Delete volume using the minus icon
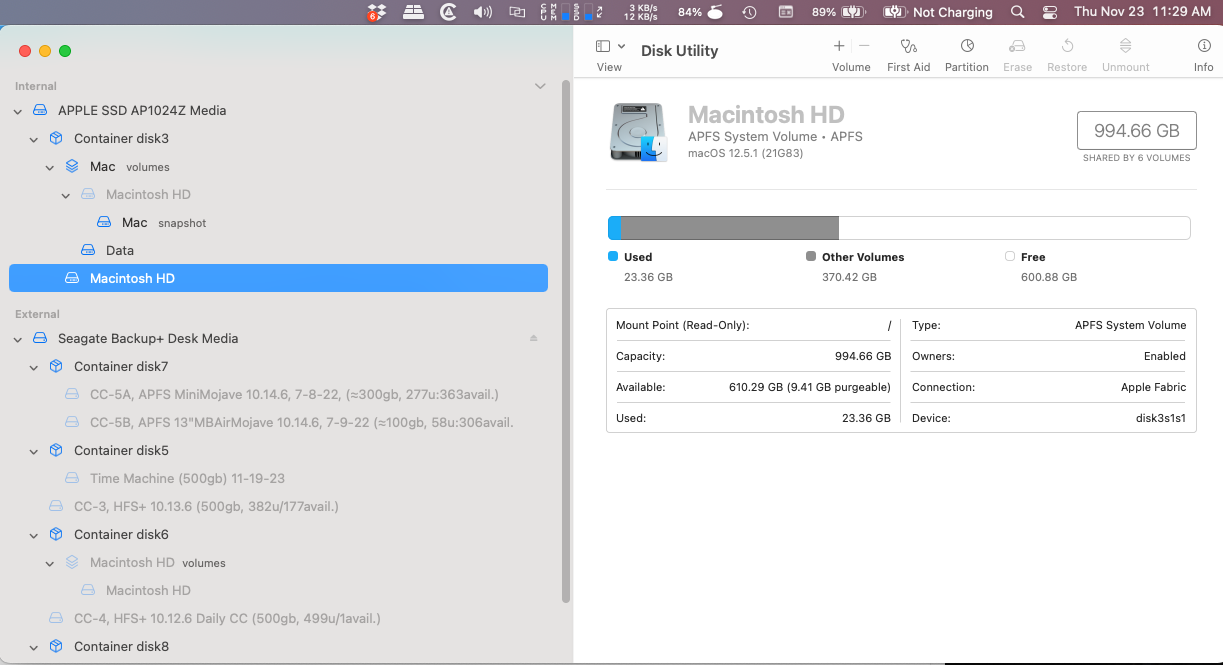Viewport: 1223px width, 665px height. coord(864,46)
